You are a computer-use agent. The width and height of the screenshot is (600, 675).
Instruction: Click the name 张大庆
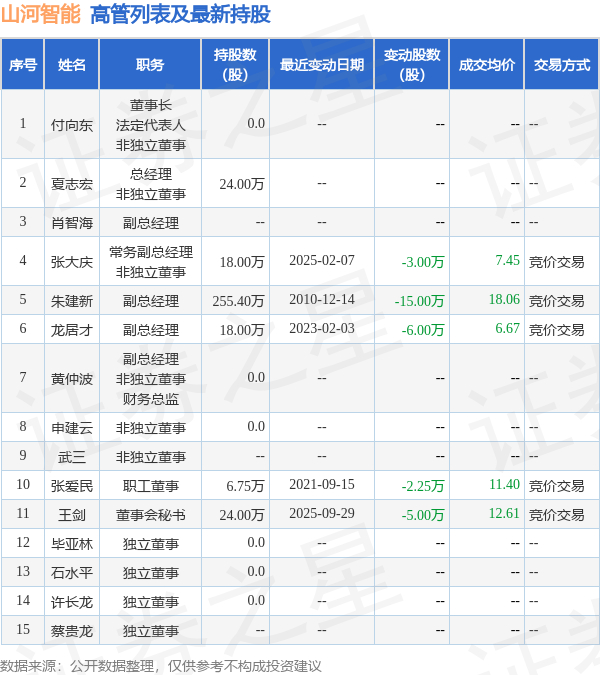pos(72,262)
